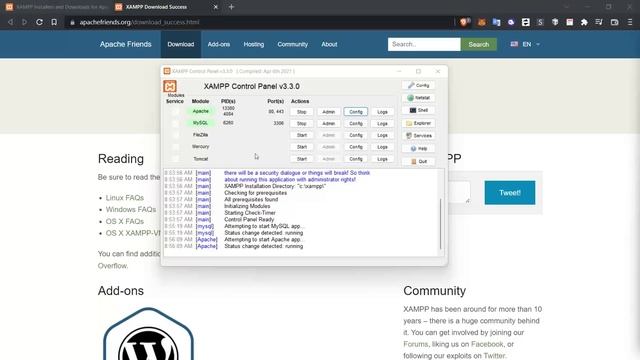
Task: Open the Add-ons nav item
Action: click(219, 44)
